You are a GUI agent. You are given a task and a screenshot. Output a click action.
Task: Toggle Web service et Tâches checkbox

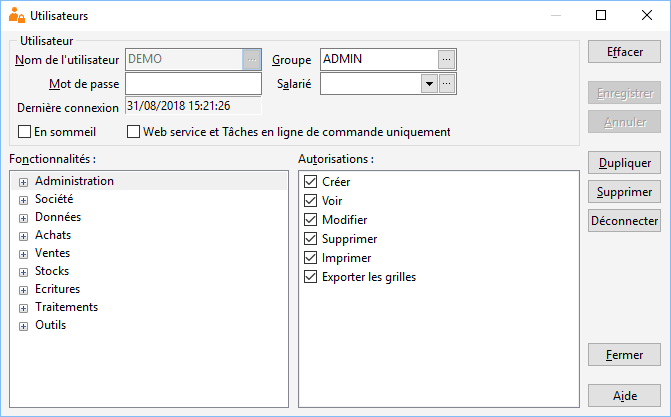pos(133,132)
